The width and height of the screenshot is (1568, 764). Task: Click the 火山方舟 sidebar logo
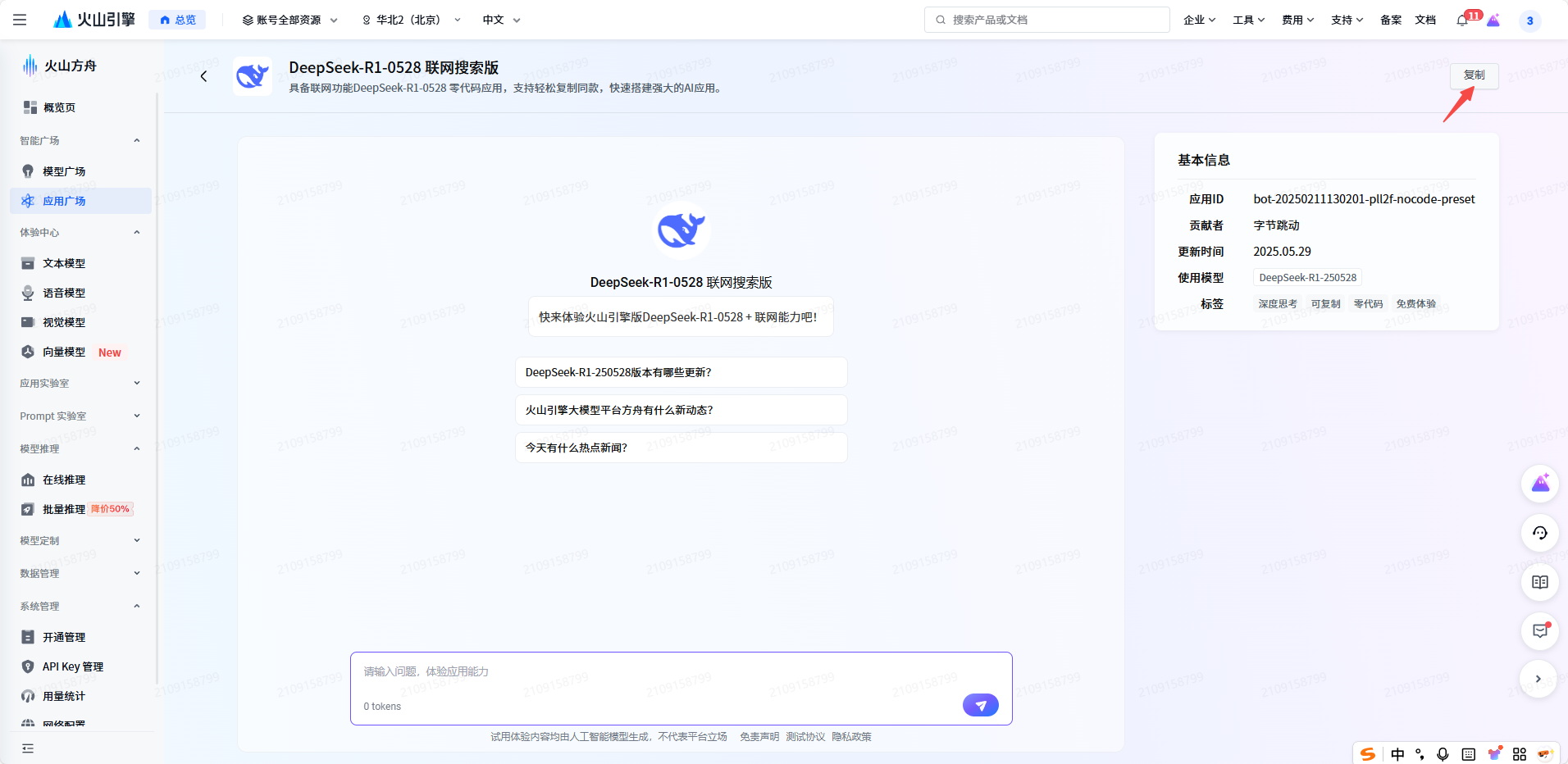(x=60, y=66)
